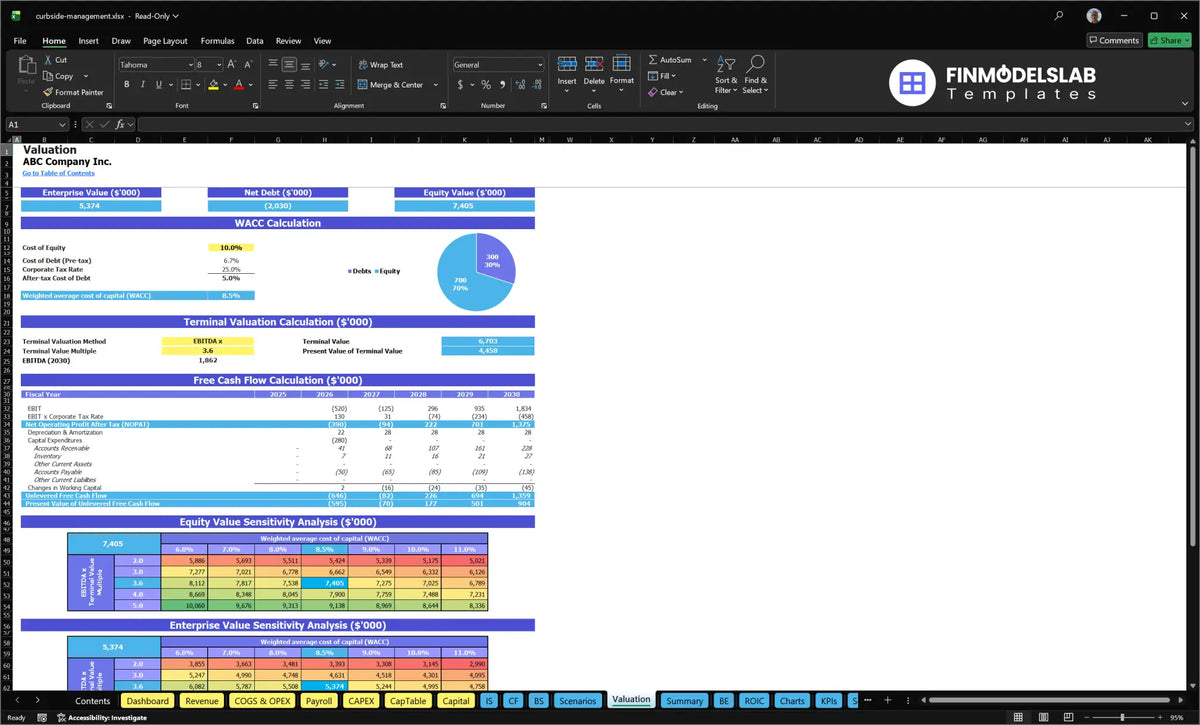The image size is (1200, 725).
Task: Open the Tahoma font name dropdown
Action: point(190,64)
